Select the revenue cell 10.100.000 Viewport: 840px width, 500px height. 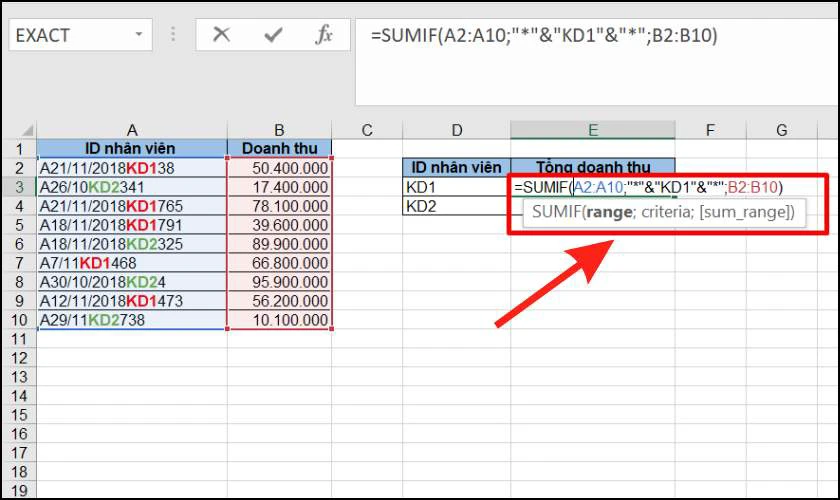tap(280, 320)
